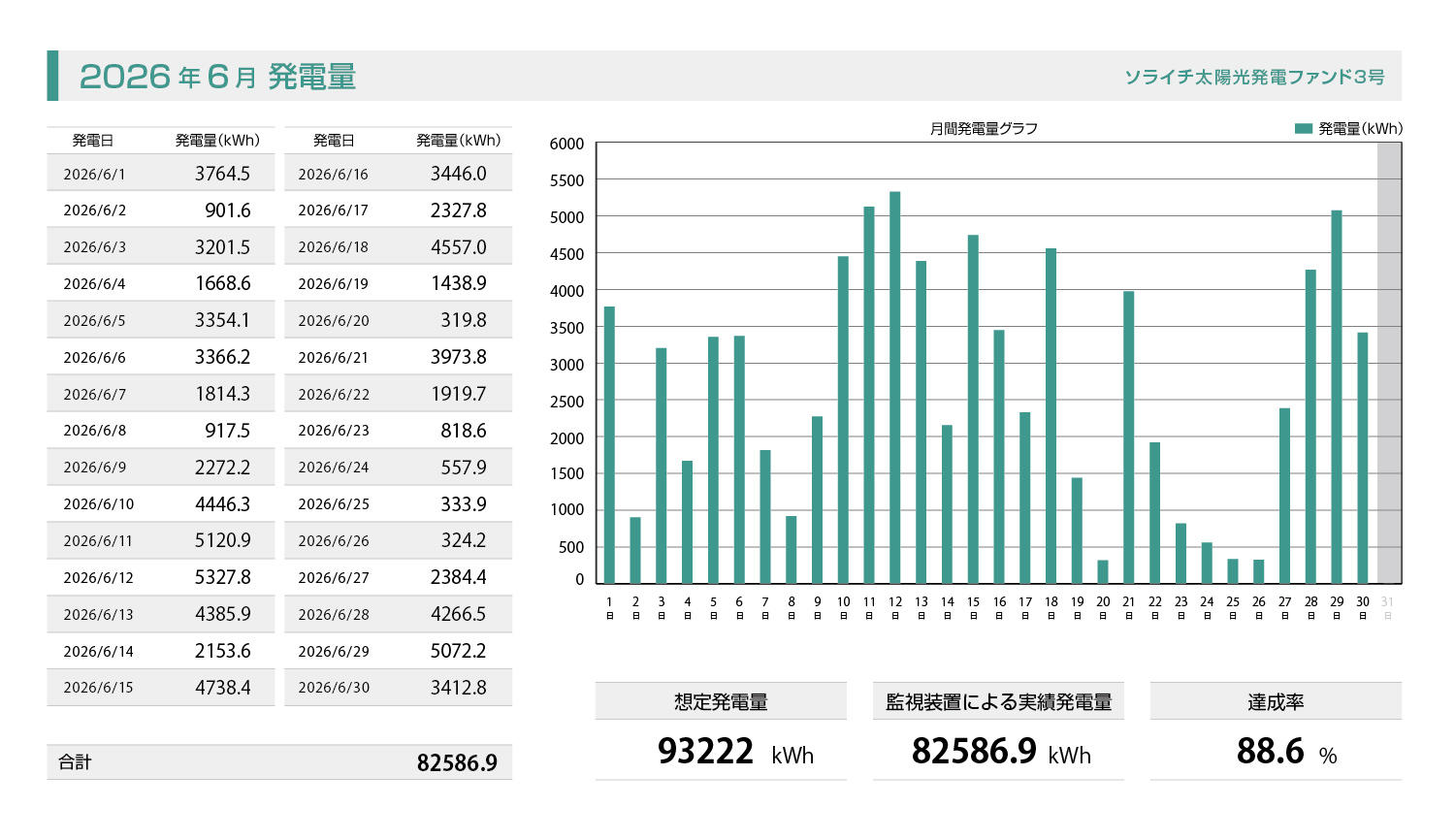
Task: Click the day 29 bar in the graph
Action: [1337, 397]
